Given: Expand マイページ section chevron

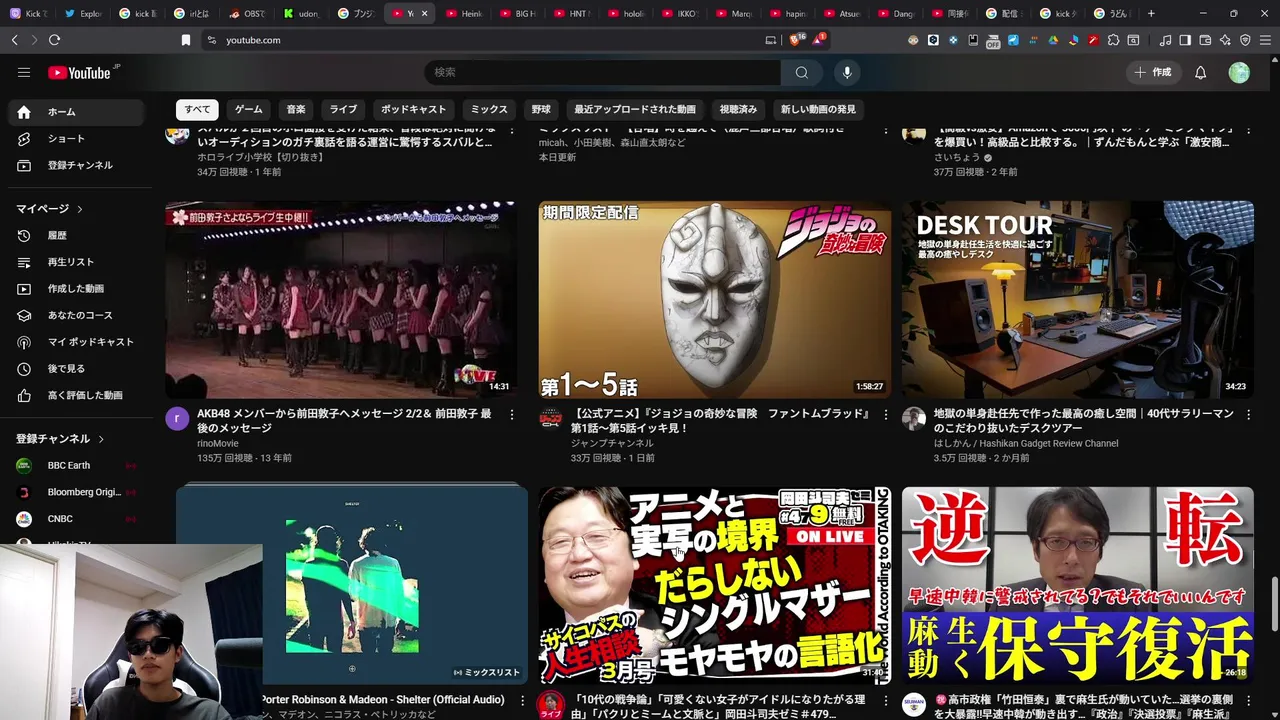Looking at the screenshot, I should coord(79,209).
